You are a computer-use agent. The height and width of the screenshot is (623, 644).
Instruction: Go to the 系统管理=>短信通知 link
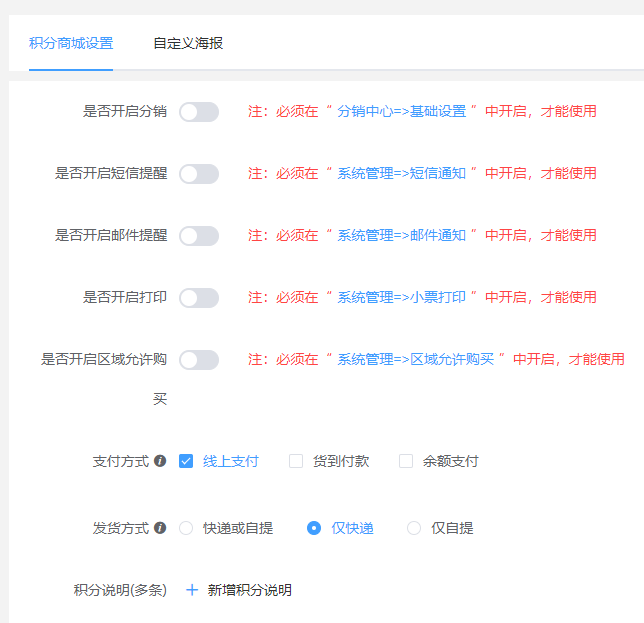[402, 174]
